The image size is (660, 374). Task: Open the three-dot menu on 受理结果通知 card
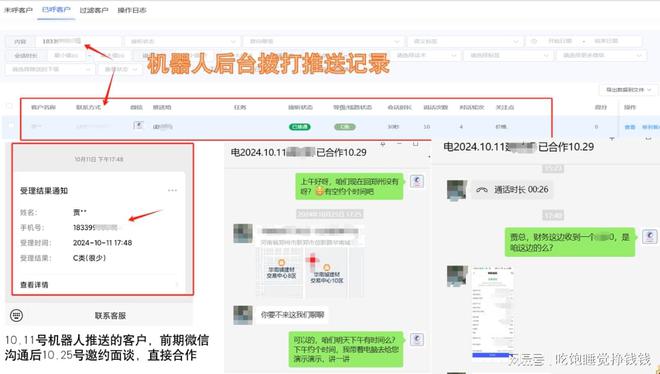point(172,190)
